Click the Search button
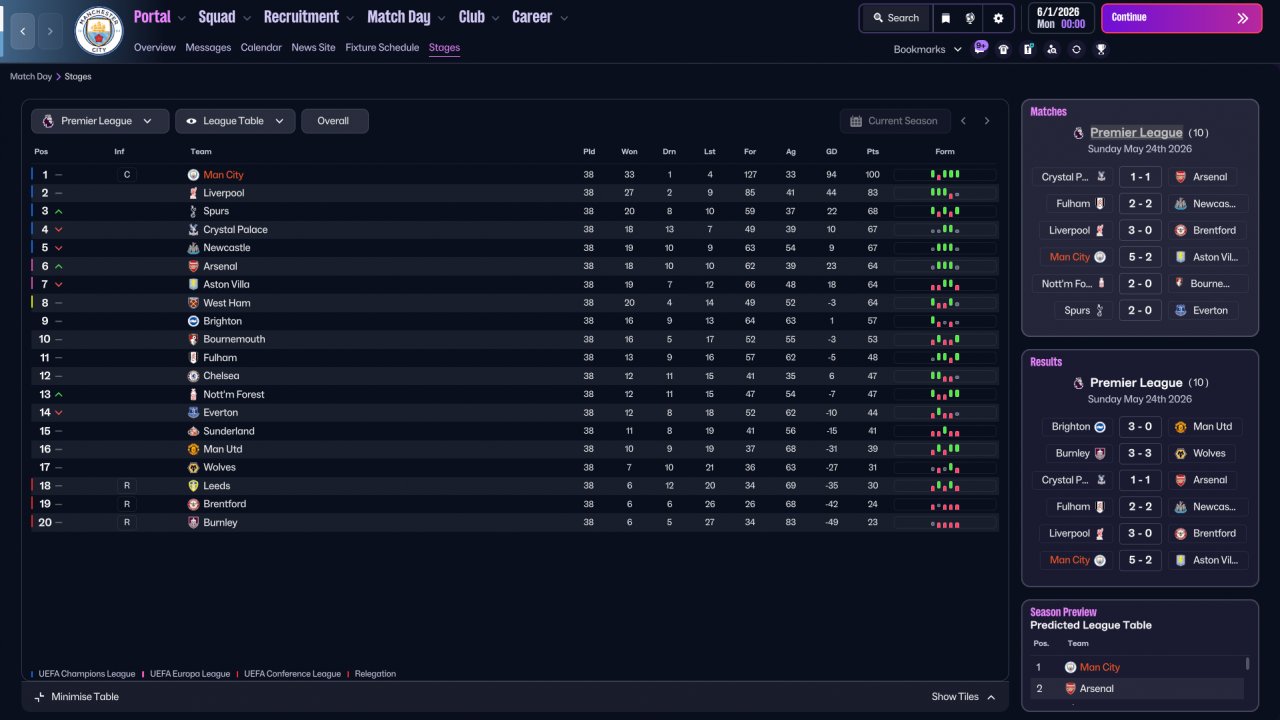1280x720 pixels. [x=895, y=18]
